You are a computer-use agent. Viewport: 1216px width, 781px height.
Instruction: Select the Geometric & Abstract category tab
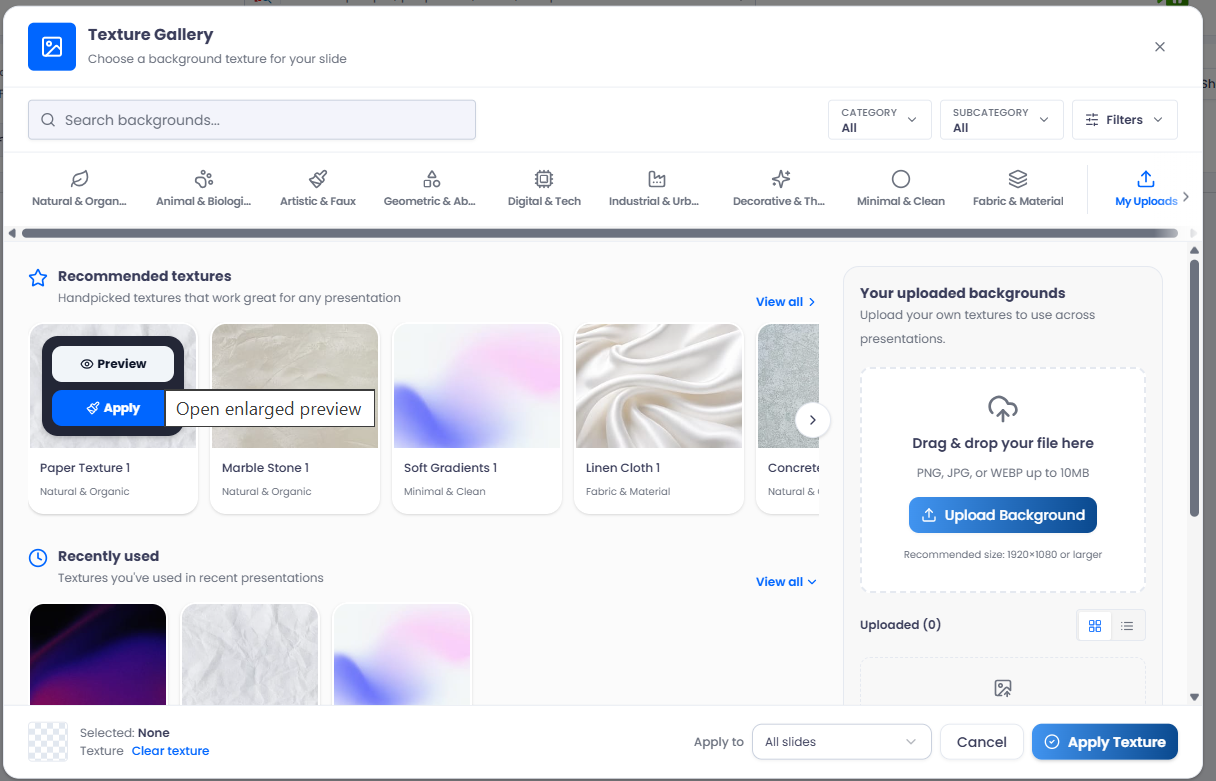point(431,188)
